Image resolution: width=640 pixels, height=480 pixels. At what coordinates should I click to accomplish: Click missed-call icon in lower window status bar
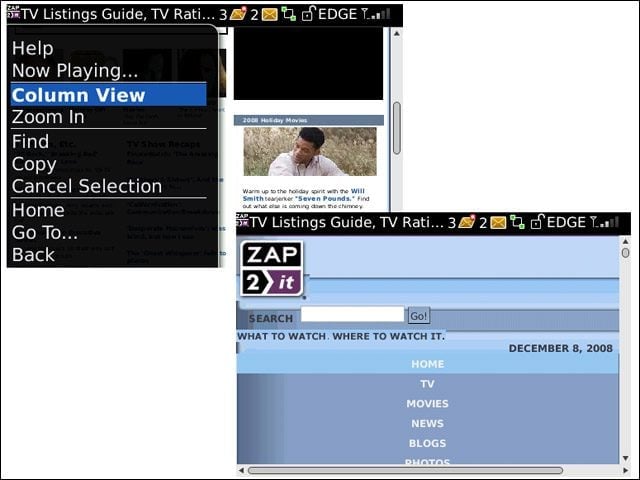(467, 222)
